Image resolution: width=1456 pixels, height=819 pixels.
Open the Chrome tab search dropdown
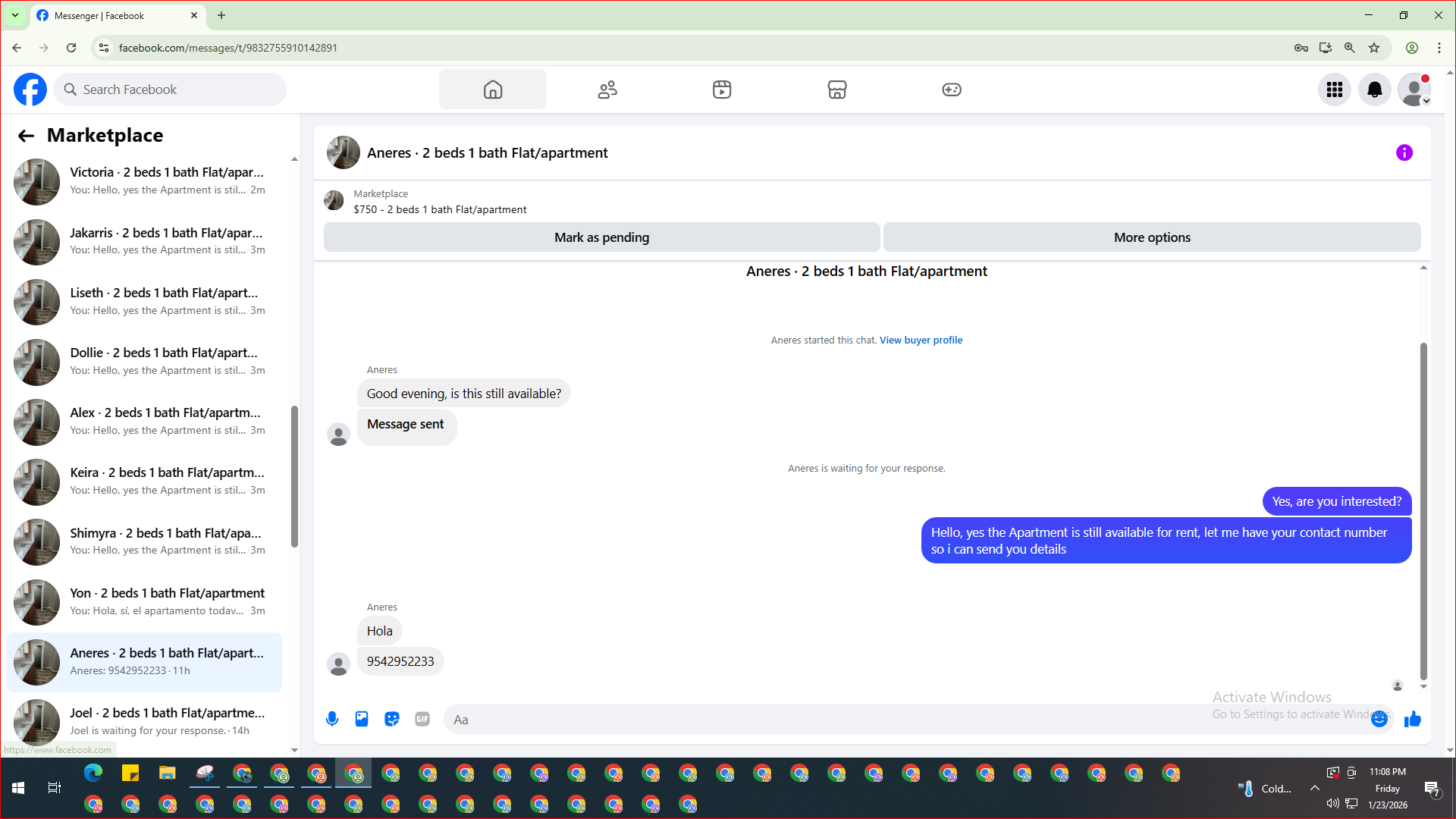tap(14, 15)
